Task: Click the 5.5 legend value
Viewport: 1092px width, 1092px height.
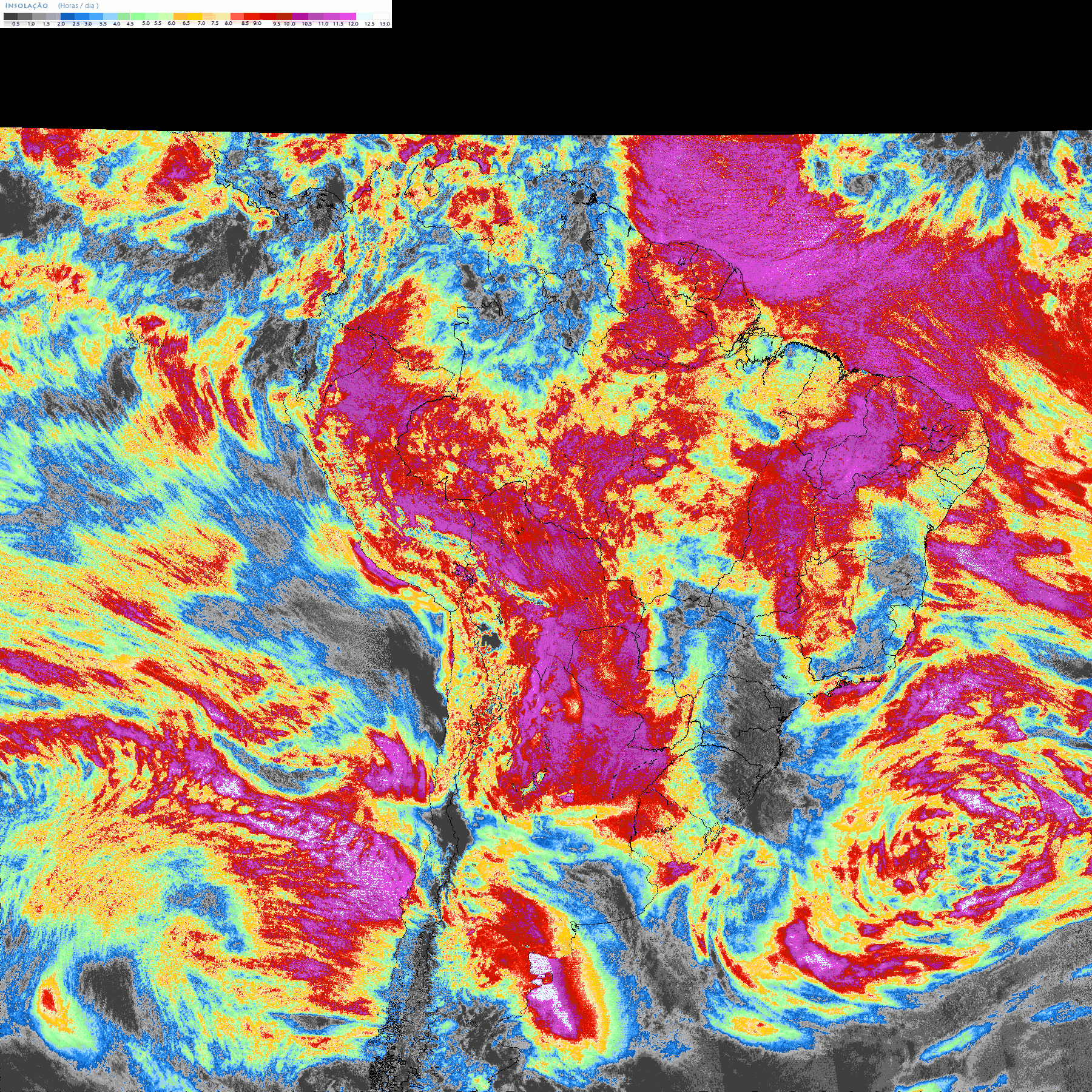Action: click(158, 23)
